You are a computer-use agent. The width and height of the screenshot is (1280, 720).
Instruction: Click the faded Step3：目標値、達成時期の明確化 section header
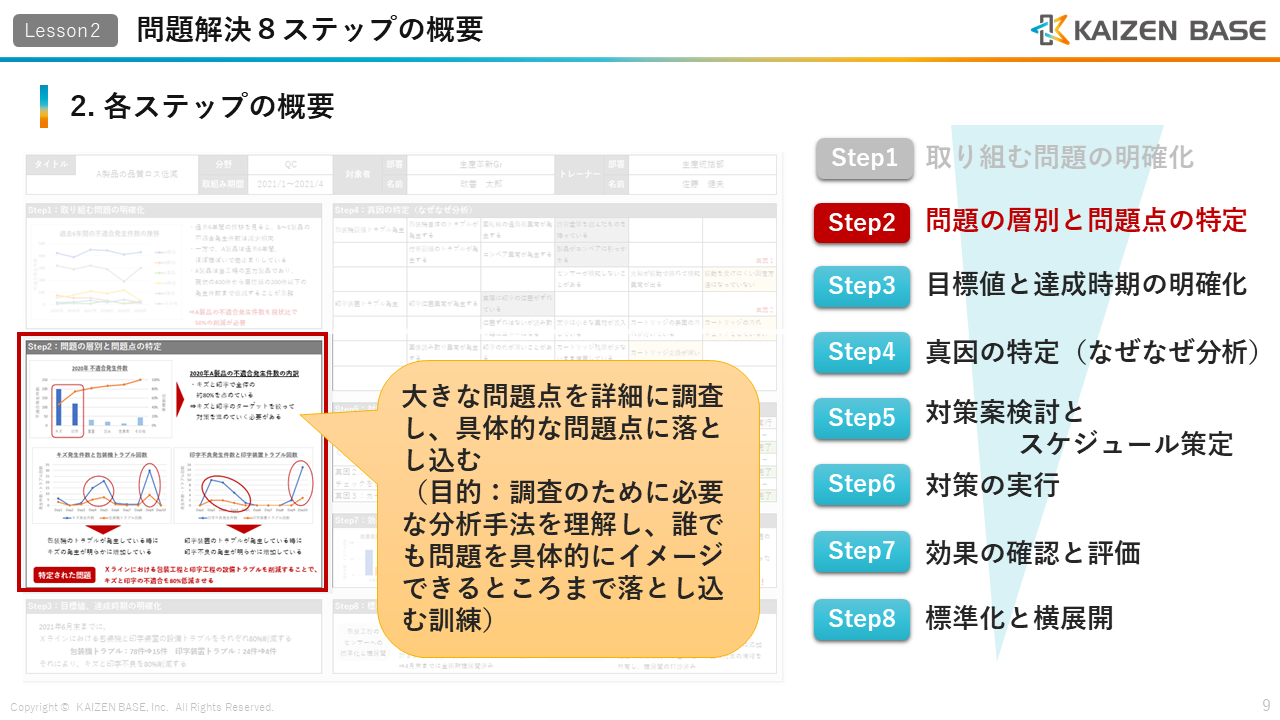pyautogui.click(x=174, y=607)
